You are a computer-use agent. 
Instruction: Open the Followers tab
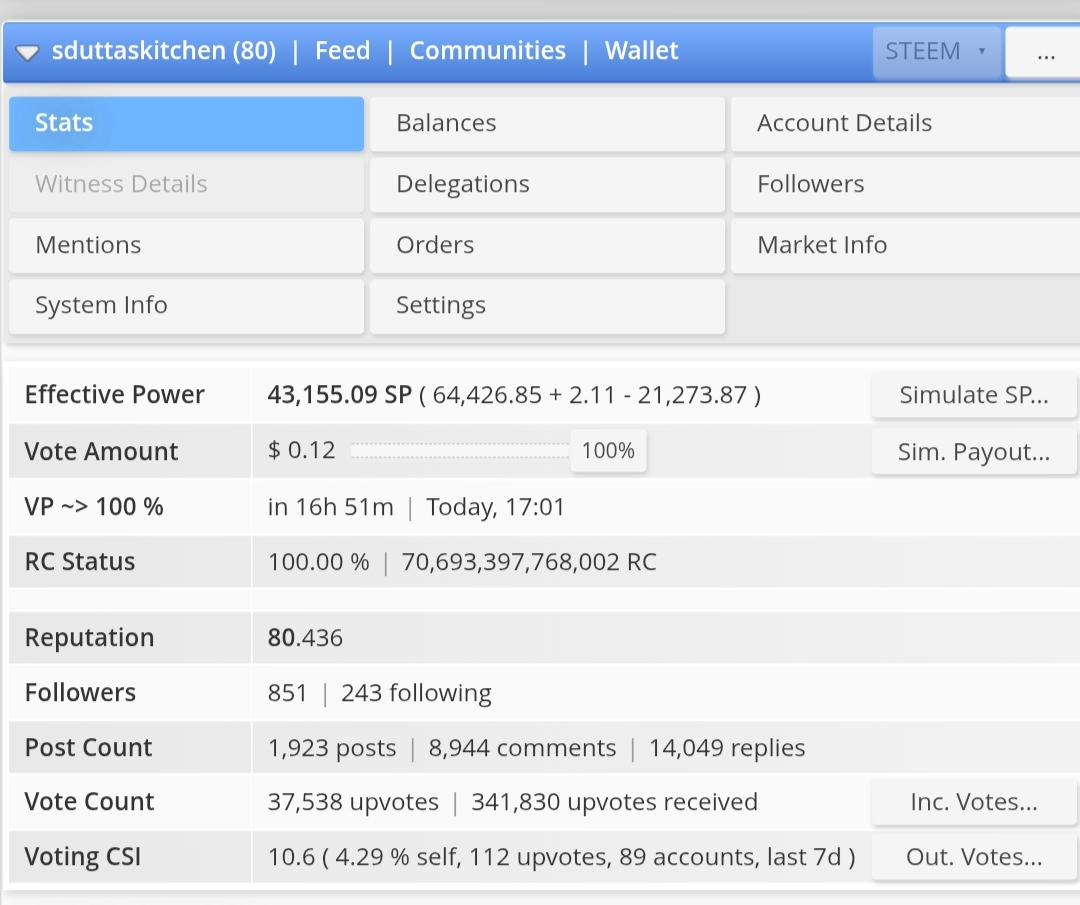click(x=906, y=184)
